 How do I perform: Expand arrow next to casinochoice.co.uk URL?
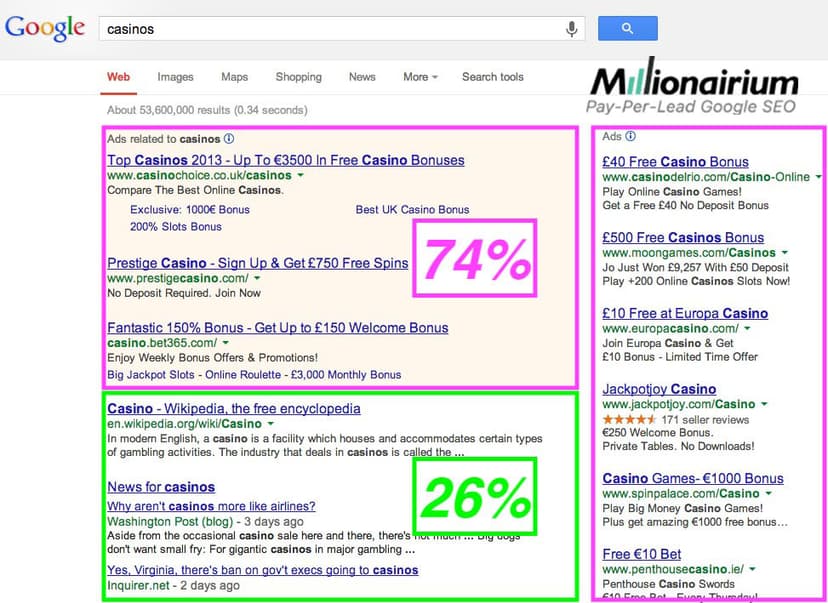click(301, 176)
